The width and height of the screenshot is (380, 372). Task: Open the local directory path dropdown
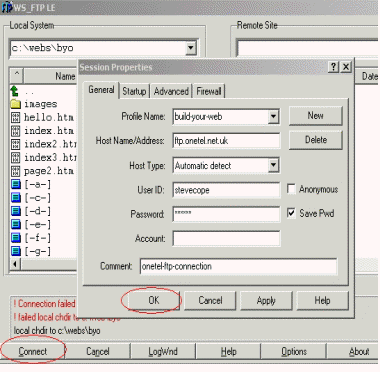click(x=190, y=48)
